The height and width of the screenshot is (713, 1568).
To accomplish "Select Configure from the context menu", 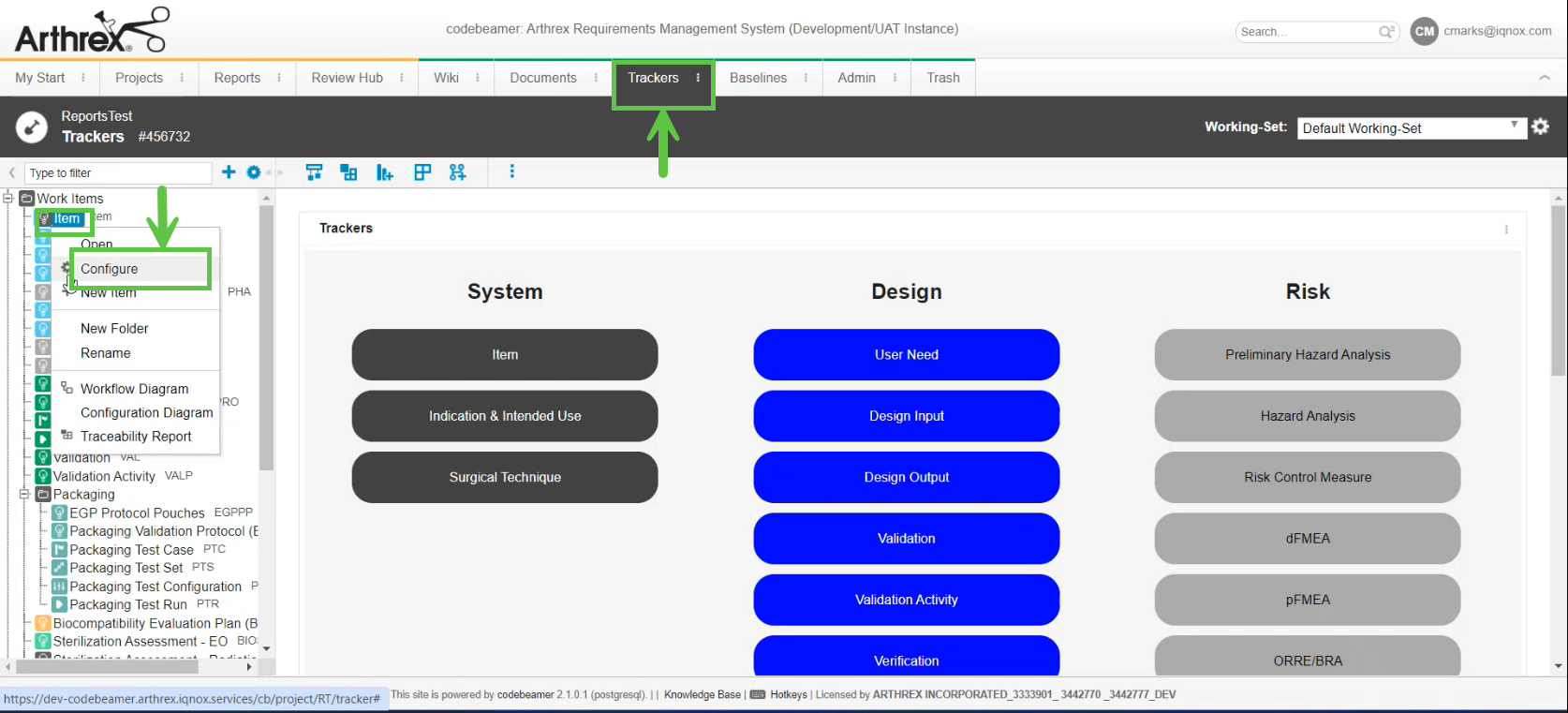I will click(110, 269).
